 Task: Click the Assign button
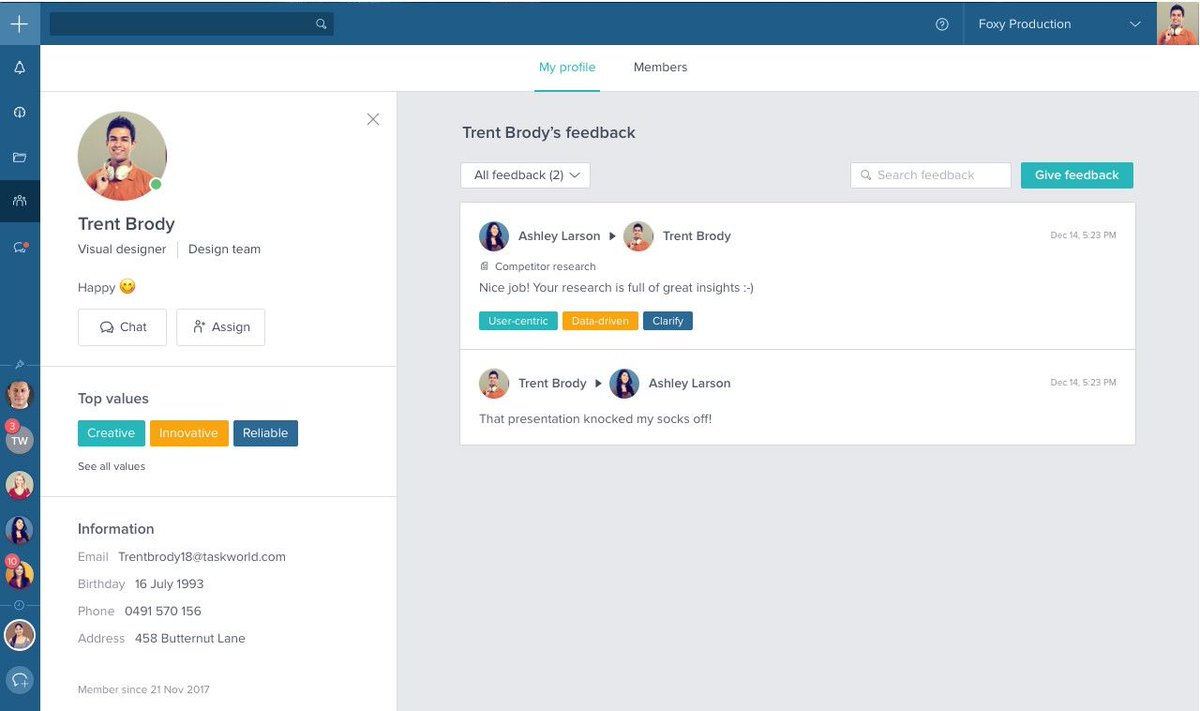220,326
